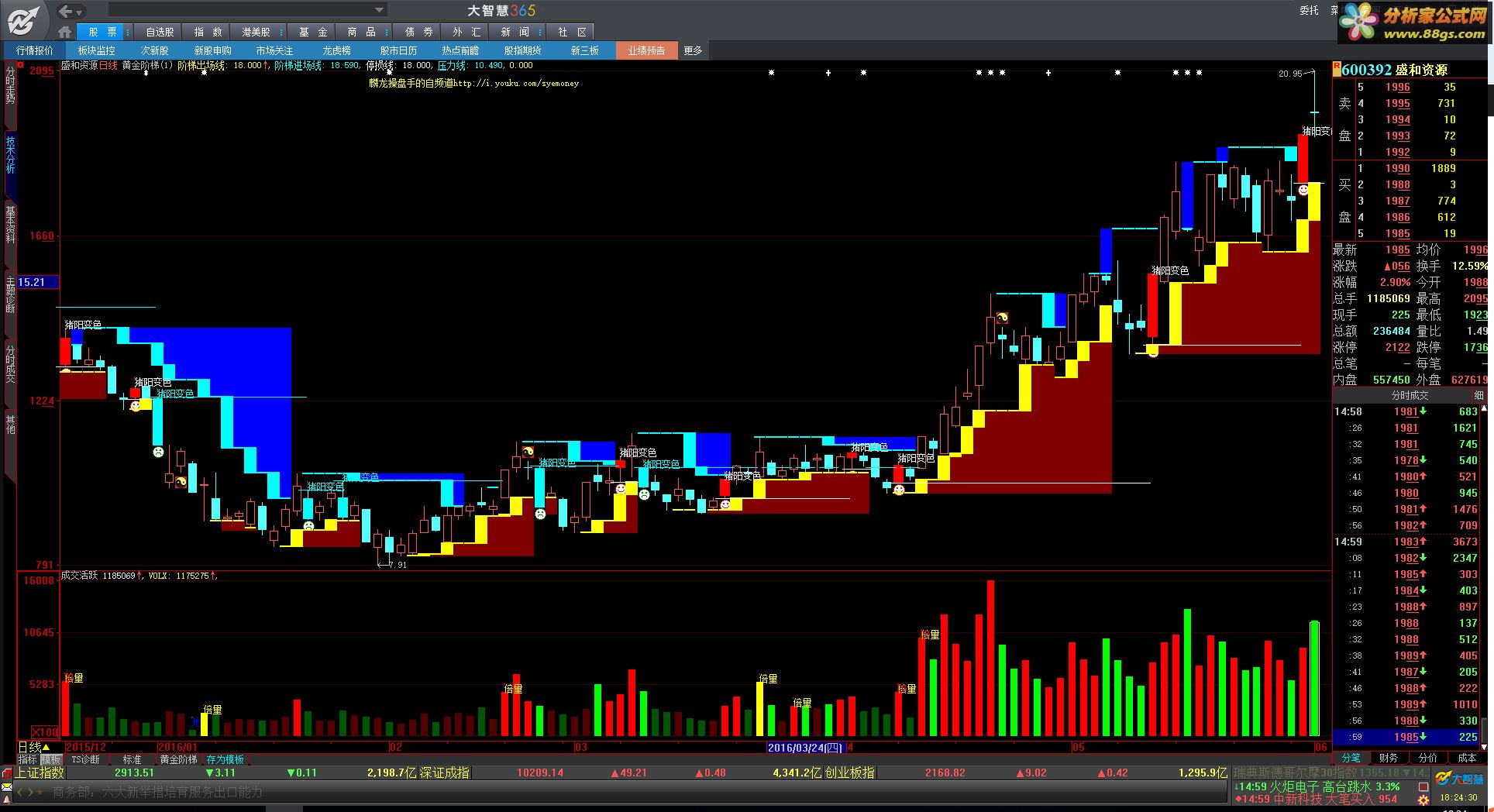1494x812 pixels.
Task: Select 市场关注 in the submenu bar
Action: pos(274,50)
